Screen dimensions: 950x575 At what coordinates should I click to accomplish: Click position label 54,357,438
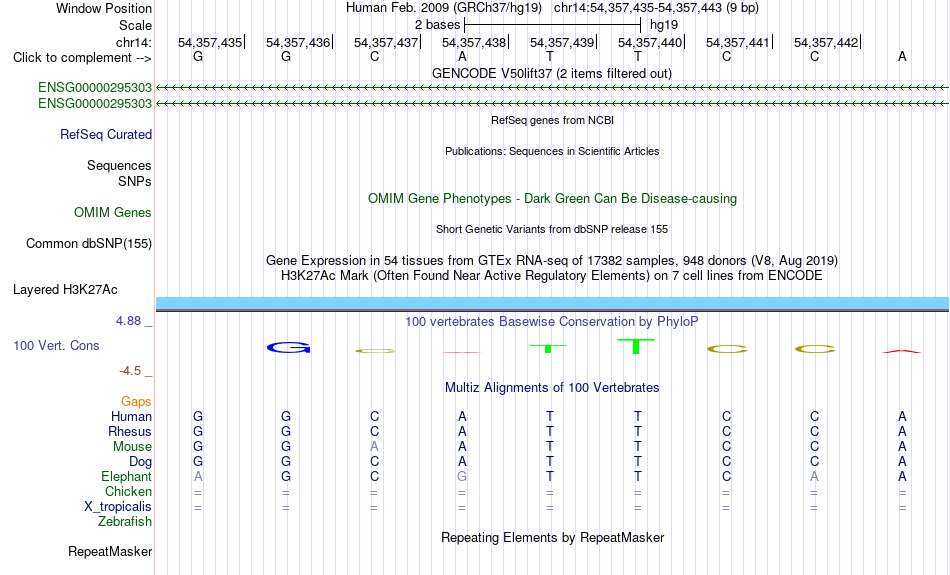click(474, 42)
